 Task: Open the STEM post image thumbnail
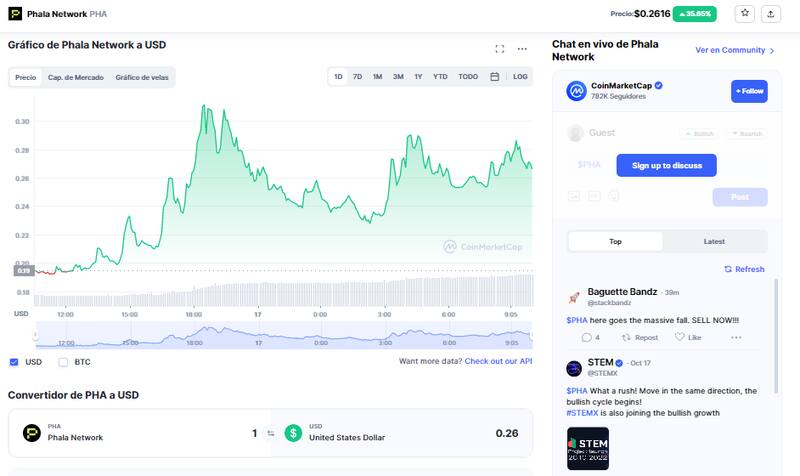[x=588, y=449]
